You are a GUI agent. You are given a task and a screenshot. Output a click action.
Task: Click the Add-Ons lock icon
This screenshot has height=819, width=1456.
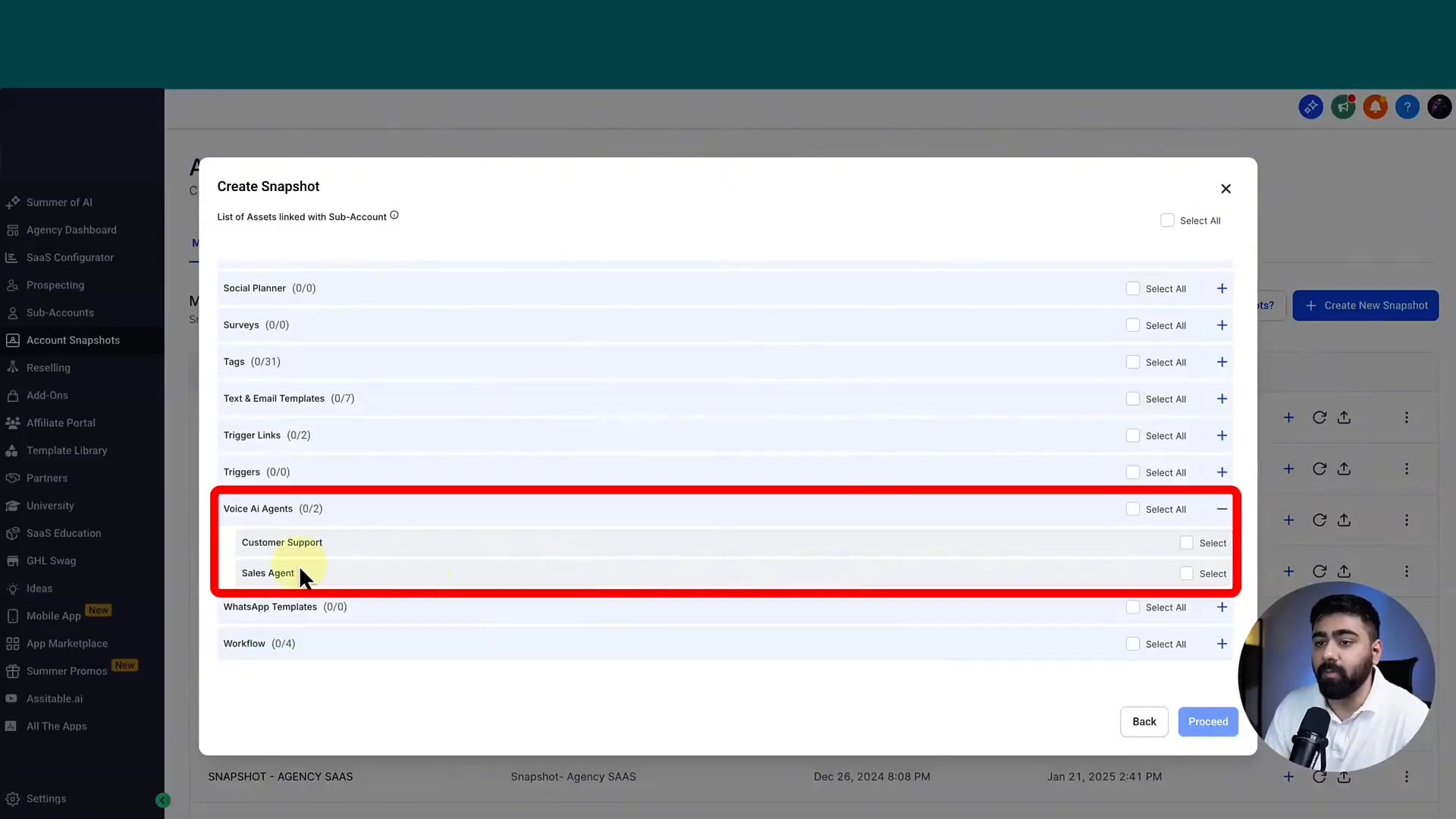click(x=12, y=395)
